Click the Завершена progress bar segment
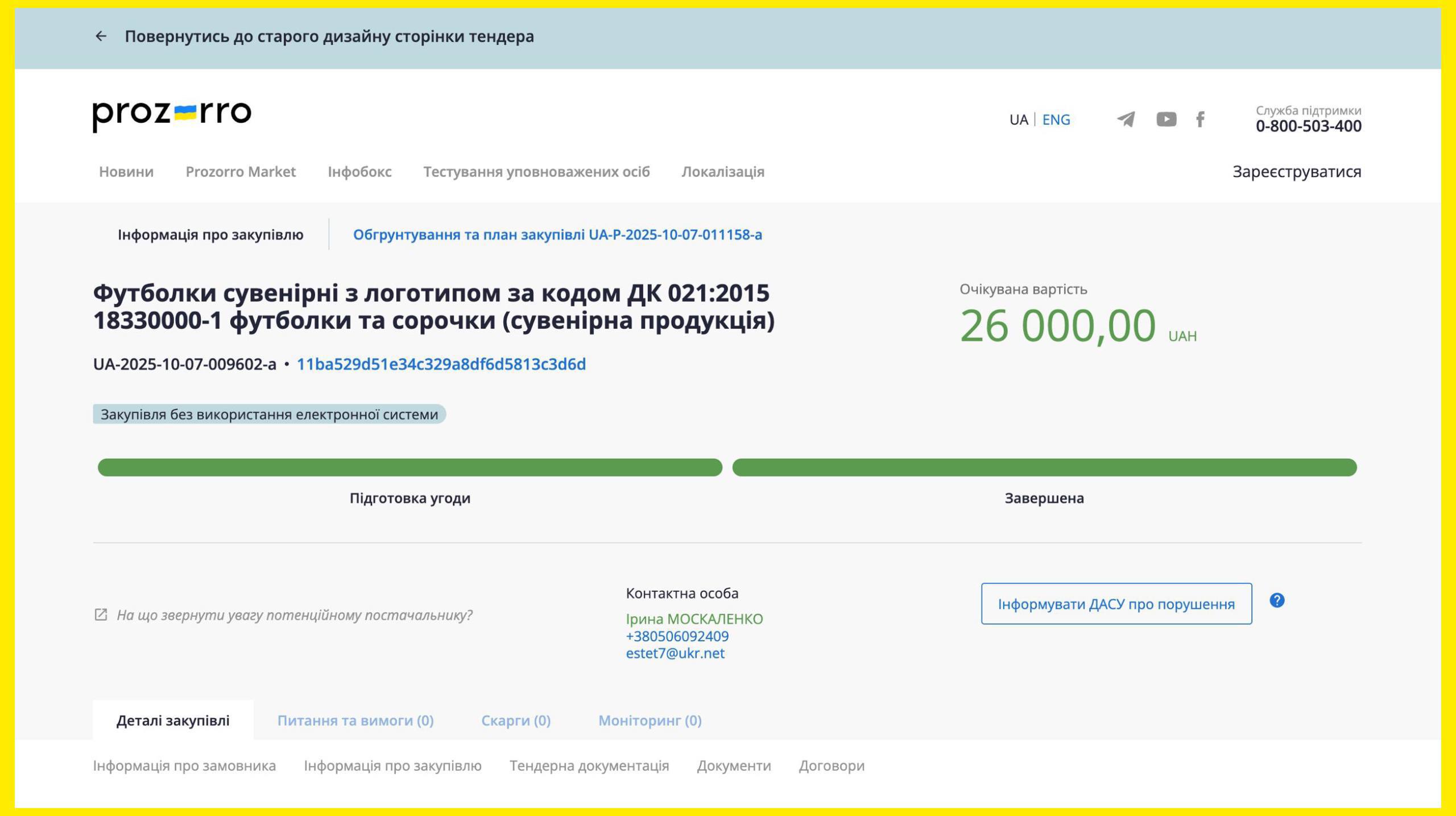The image size is (1456, 816). click(1044, 467)
